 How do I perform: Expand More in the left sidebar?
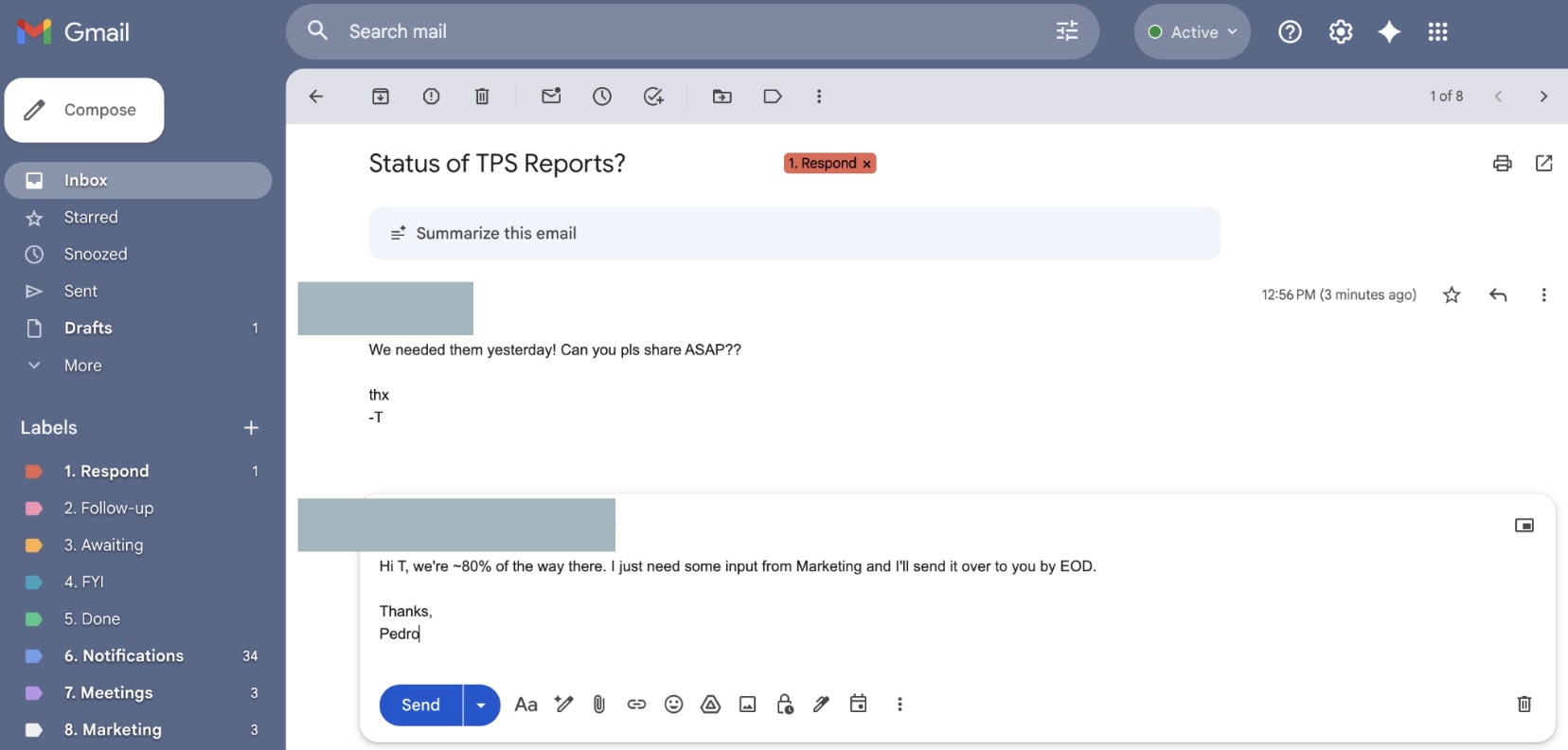[x=82, y=366]
